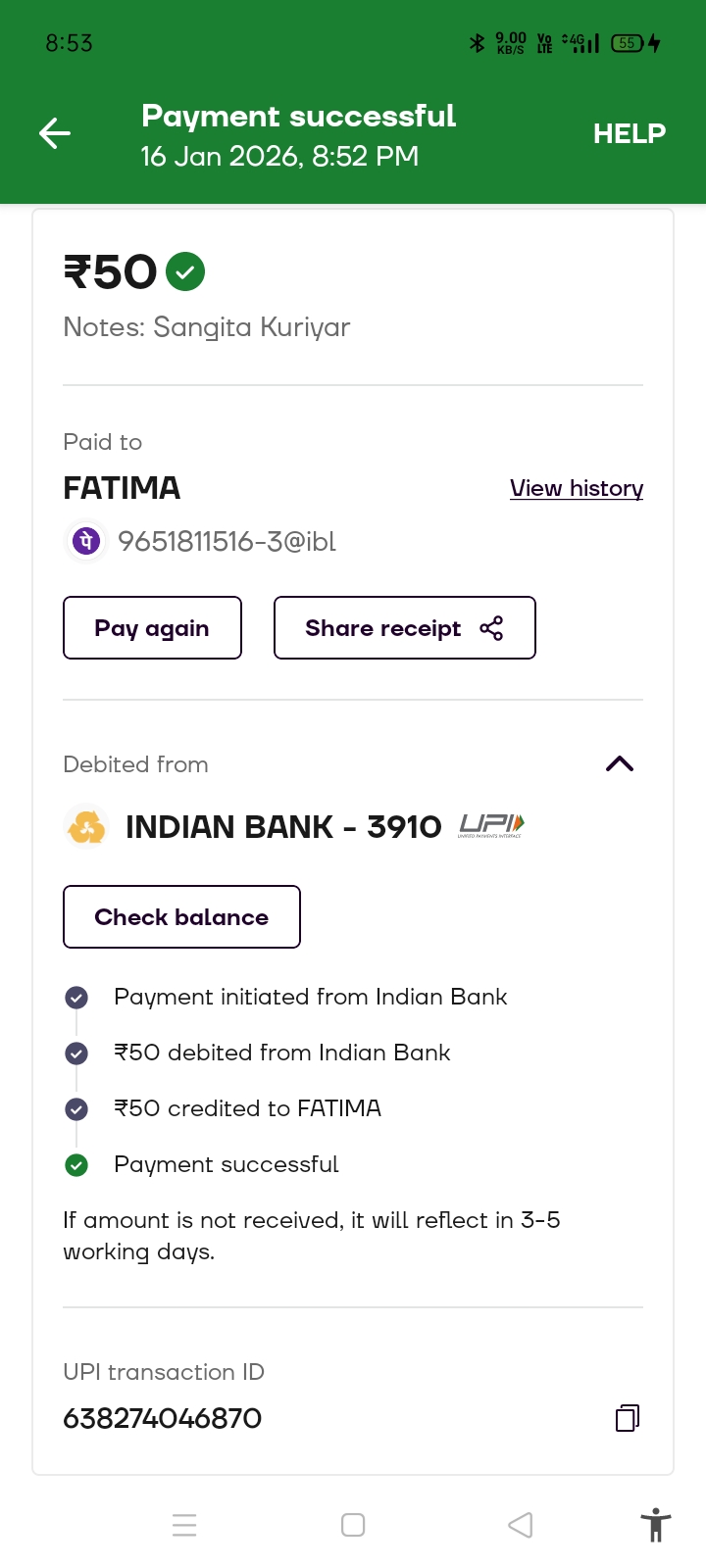Tap the share icon in Share receipt
Image resolution: width=706 pixels, height=1568 pixels.
coord(491,628)
